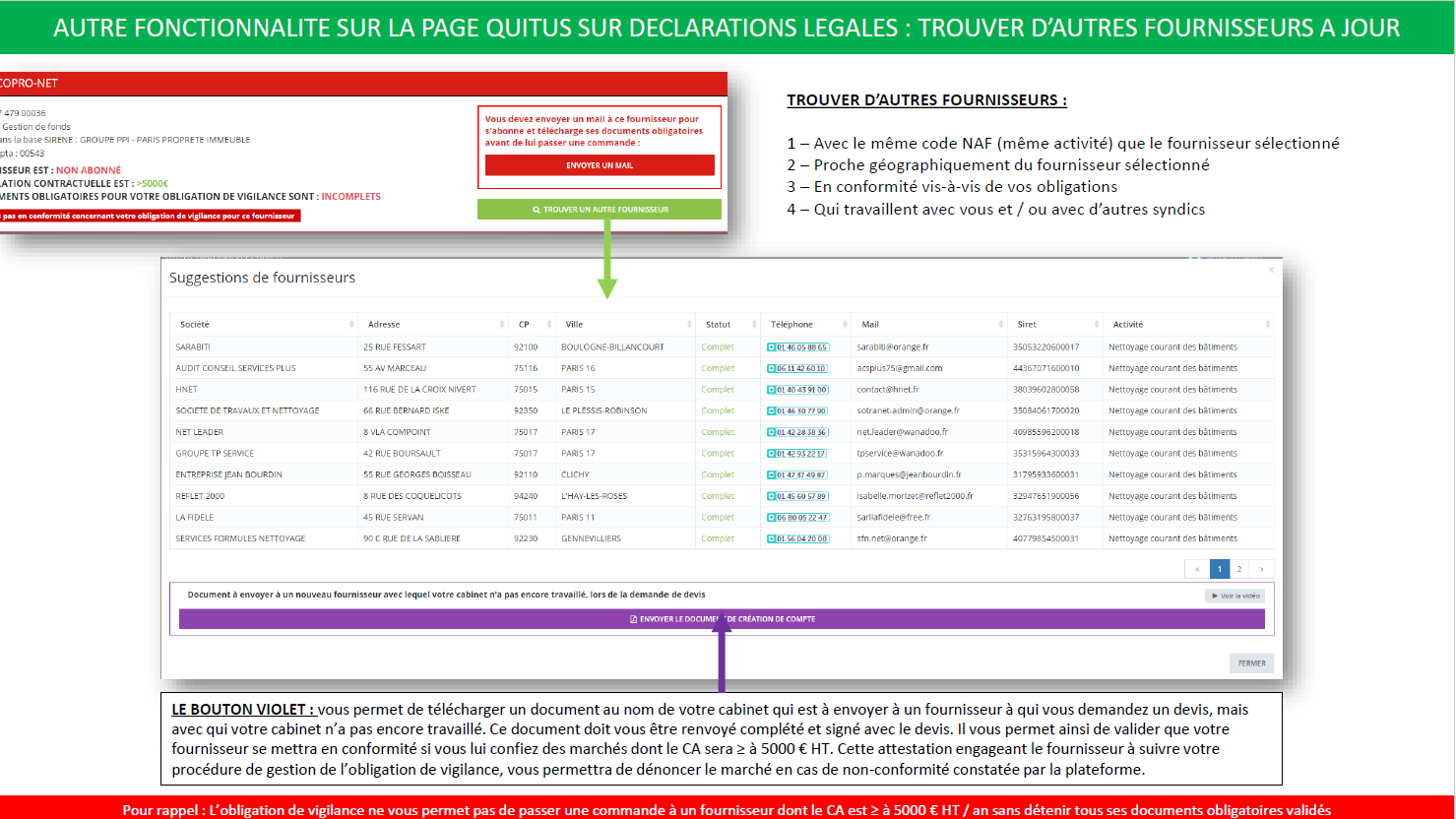Sort the list by Ville column
The height and width of the screenshot is (819, 1456).
pos(625,324)
